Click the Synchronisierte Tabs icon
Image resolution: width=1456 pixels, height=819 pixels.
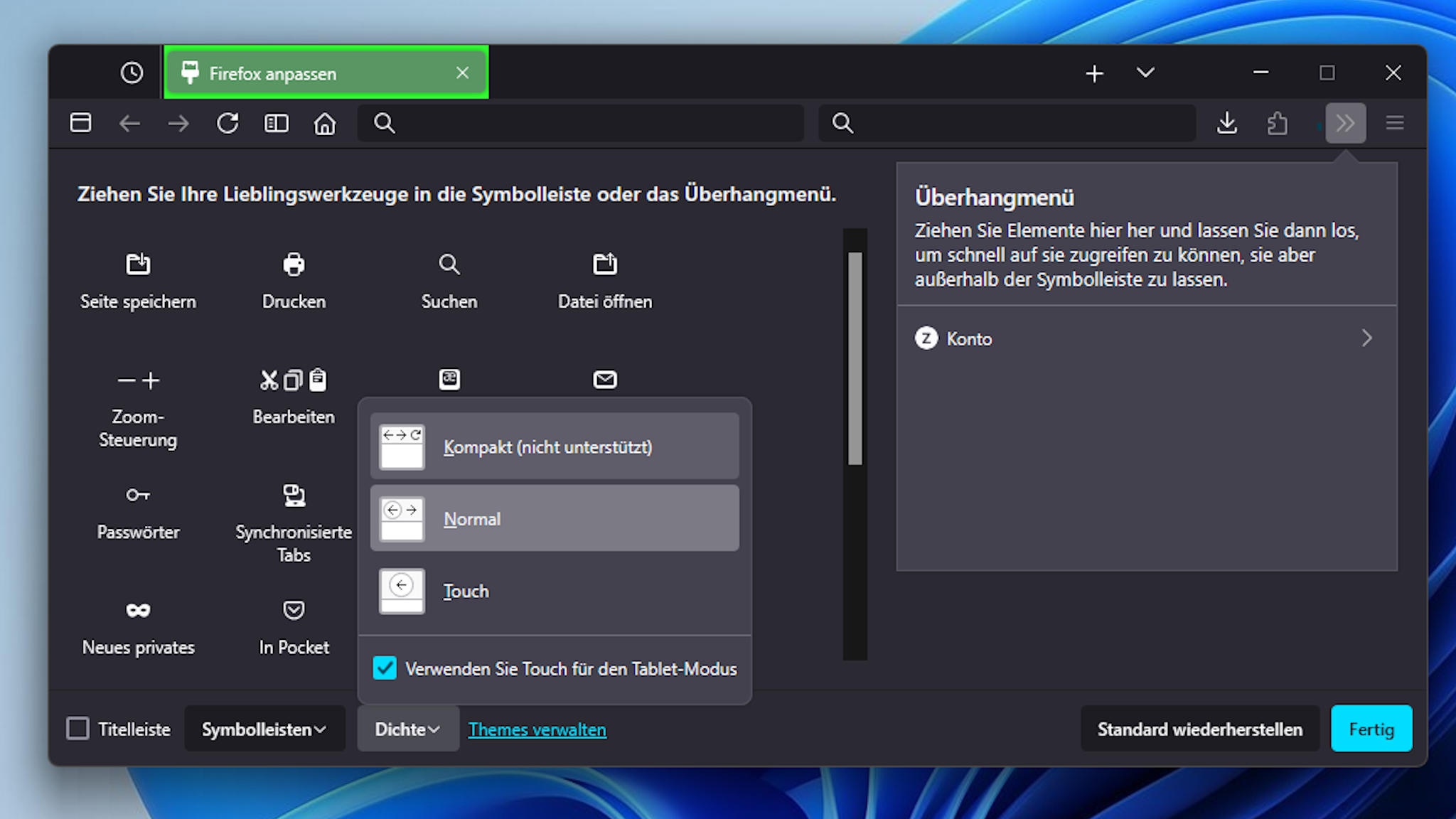tap(294, 496)
